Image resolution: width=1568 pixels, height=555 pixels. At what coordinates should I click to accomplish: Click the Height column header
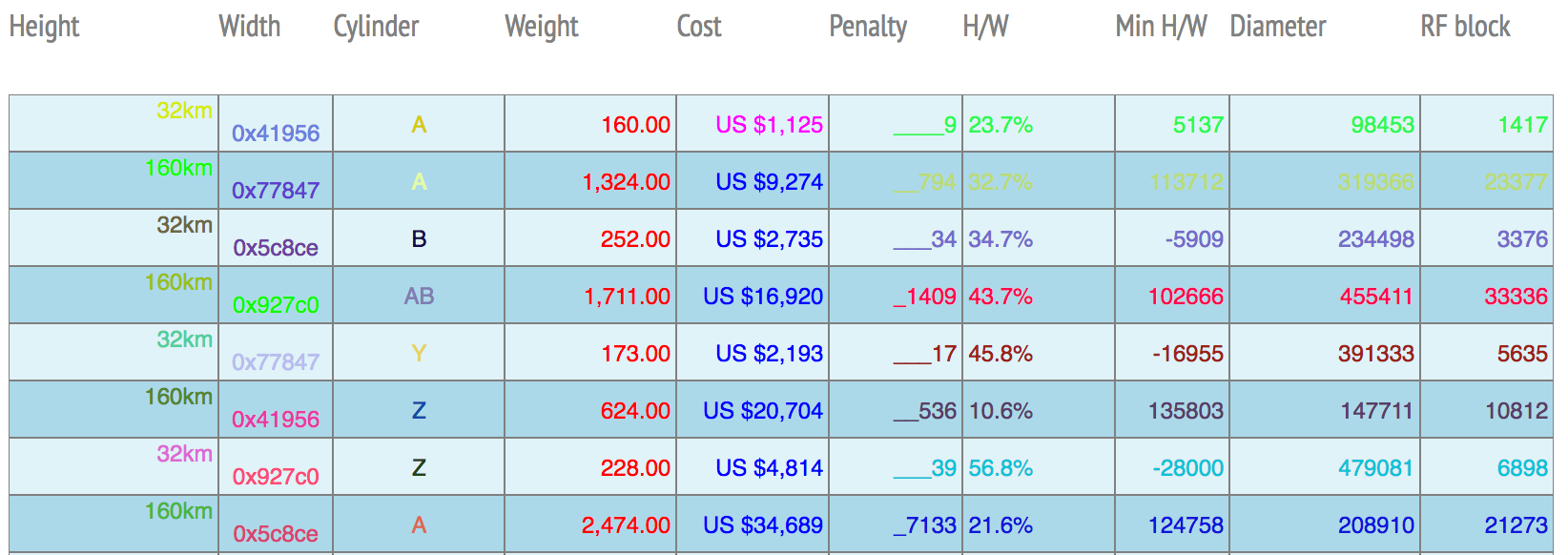45,27
